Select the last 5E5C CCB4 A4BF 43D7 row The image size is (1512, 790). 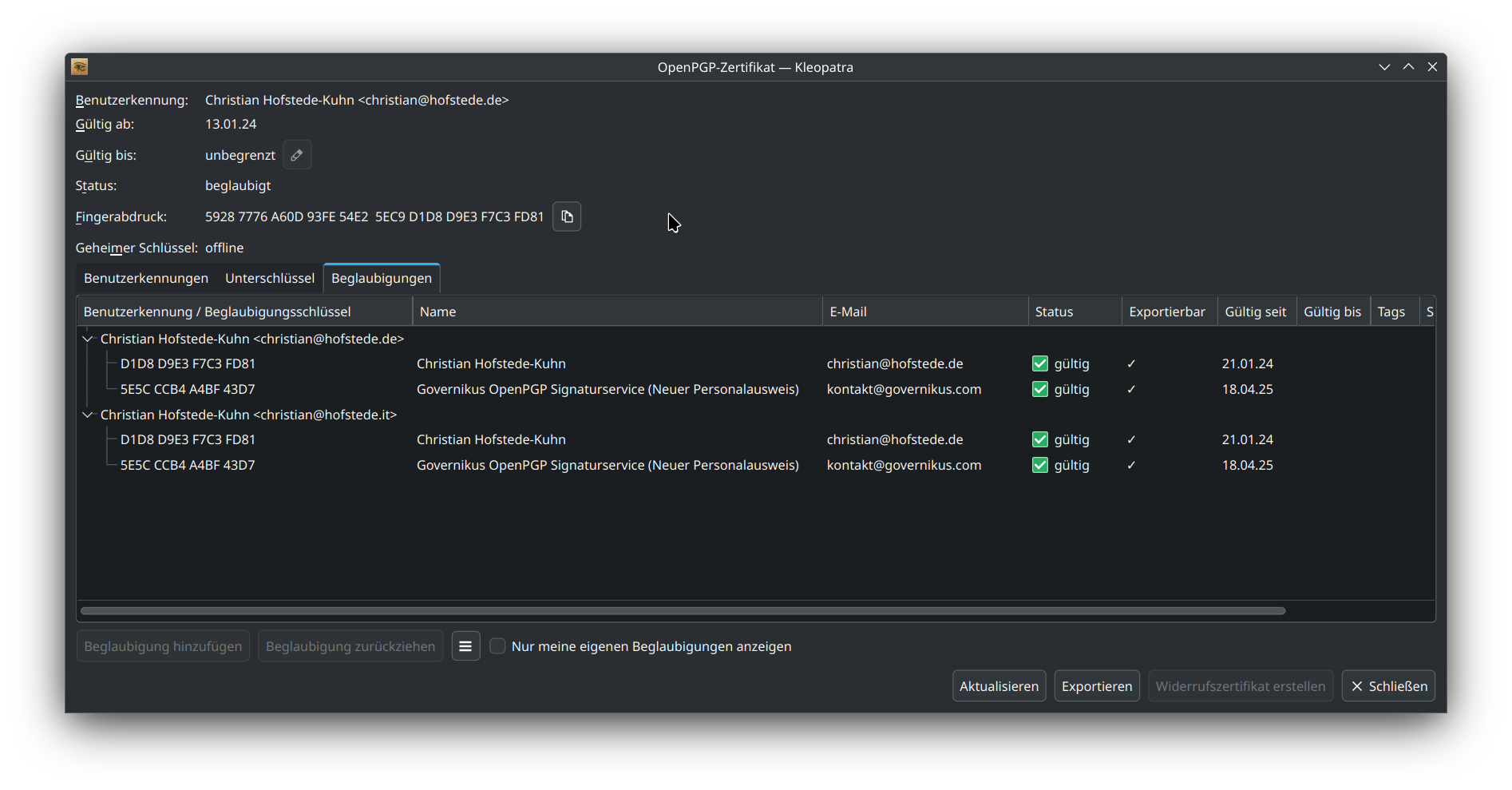coord(188,465)
